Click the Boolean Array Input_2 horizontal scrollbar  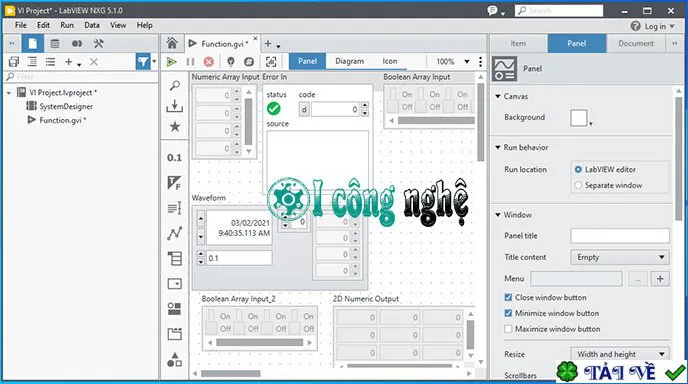[x=260, y=342]
